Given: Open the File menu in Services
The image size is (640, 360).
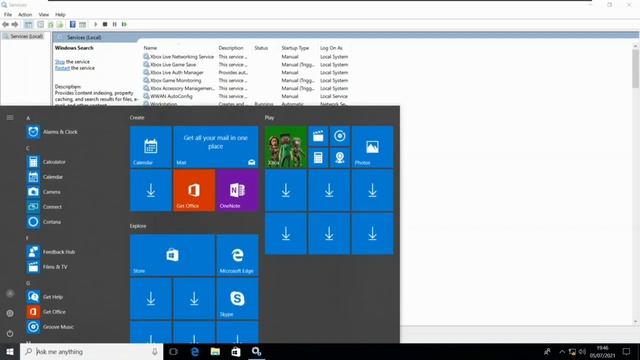Looking at the screenshot, I should pos(8,14).
